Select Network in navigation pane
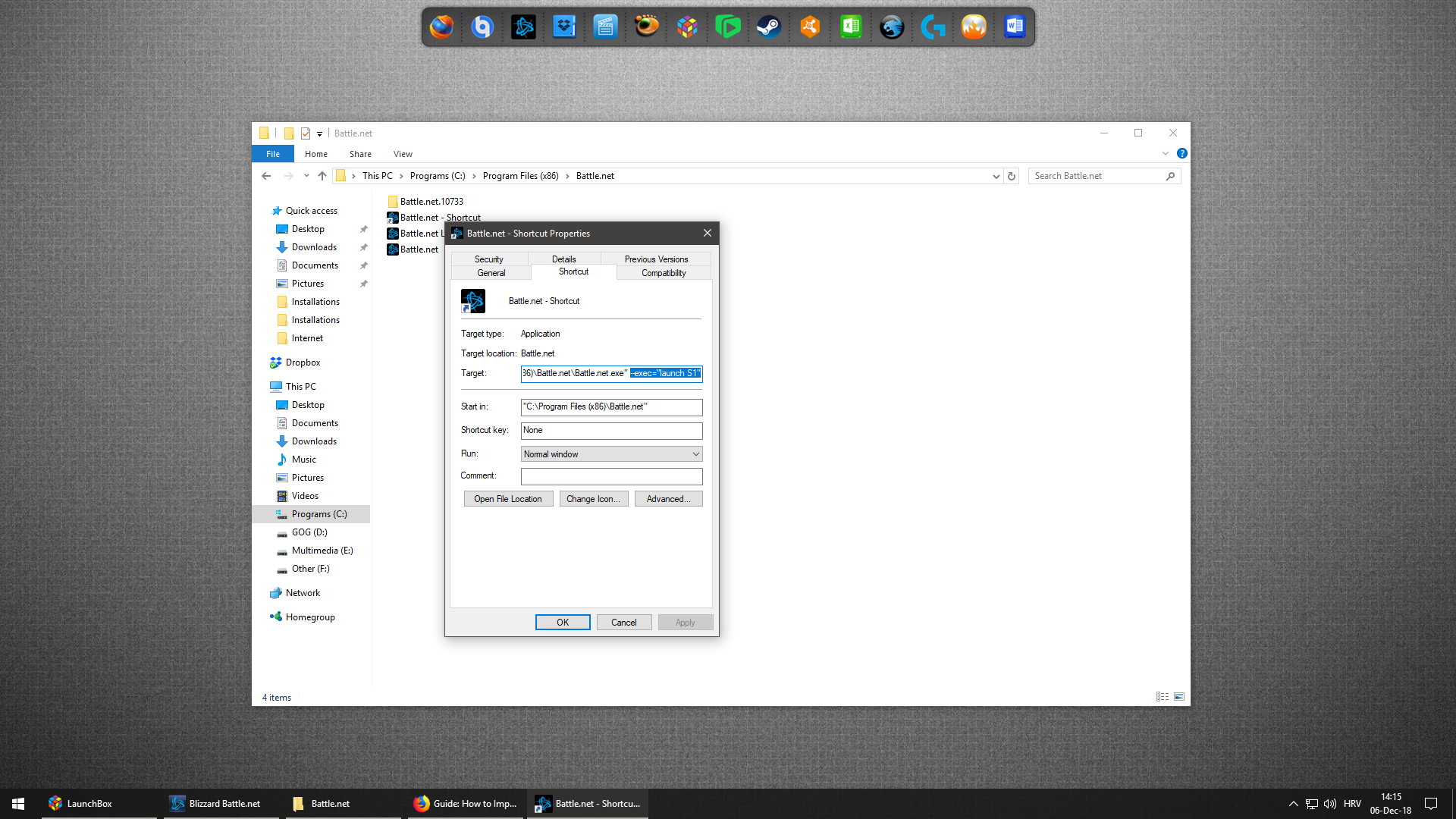 (x=303, y=593)
